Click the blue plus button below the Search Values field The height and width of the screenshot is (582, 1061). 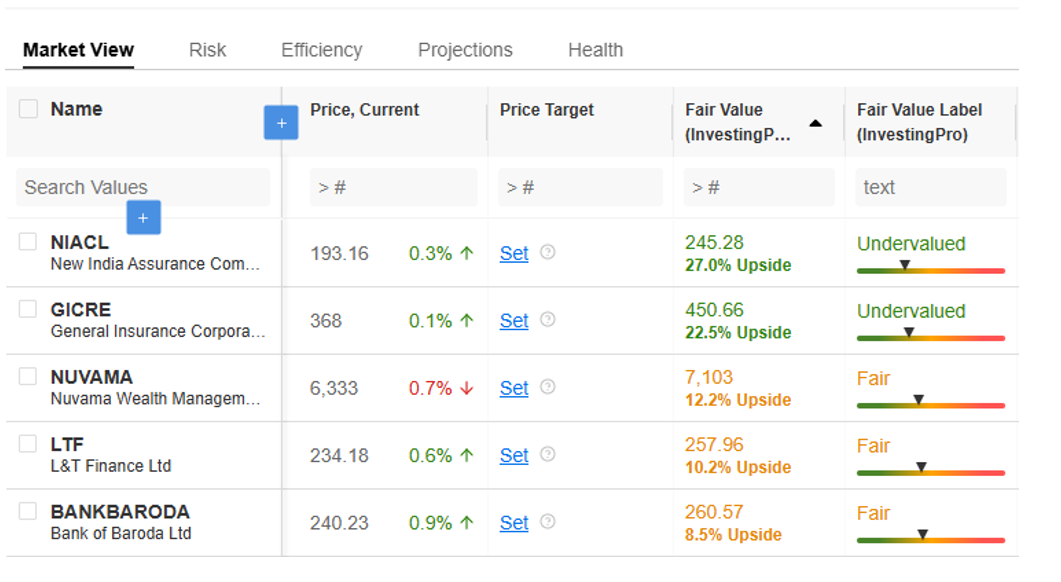(143, 218)
